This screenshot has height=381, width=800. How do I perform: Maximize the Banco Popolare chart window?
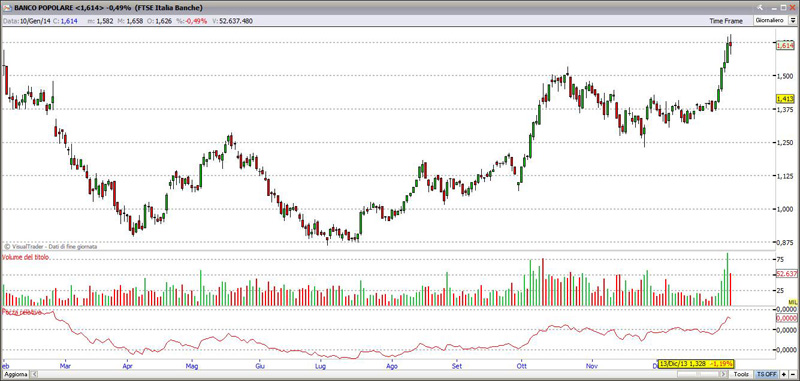click(x=783, y=8)
